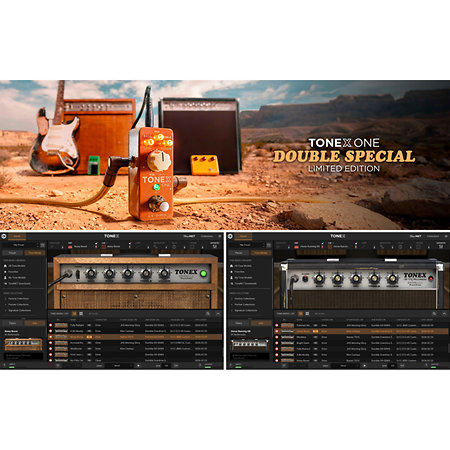
Task: Expand Partner Collections in right window sidebar
Action: pos(245,304)
